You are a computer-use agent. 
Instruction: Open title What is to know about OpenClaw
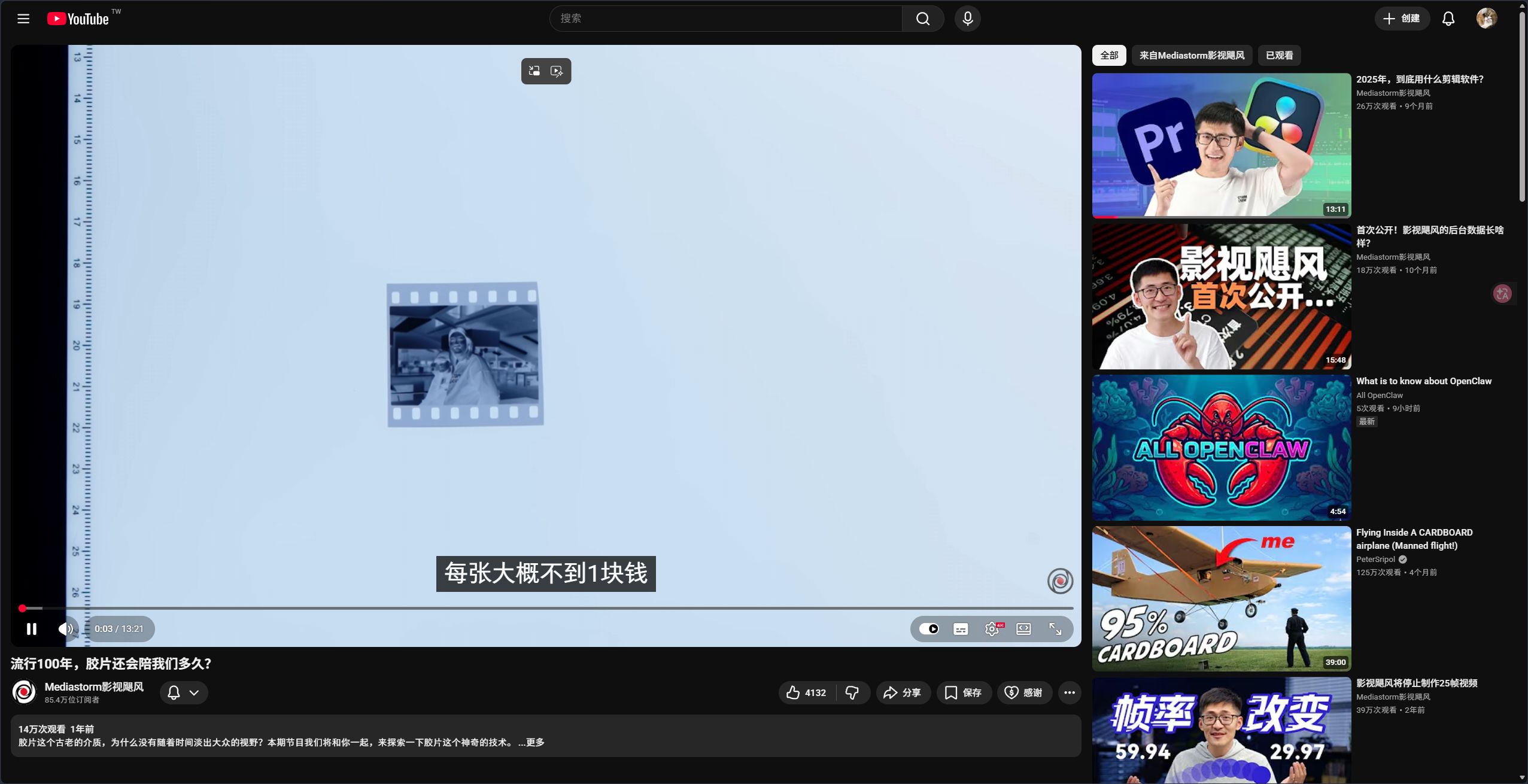pos(1424,381)
